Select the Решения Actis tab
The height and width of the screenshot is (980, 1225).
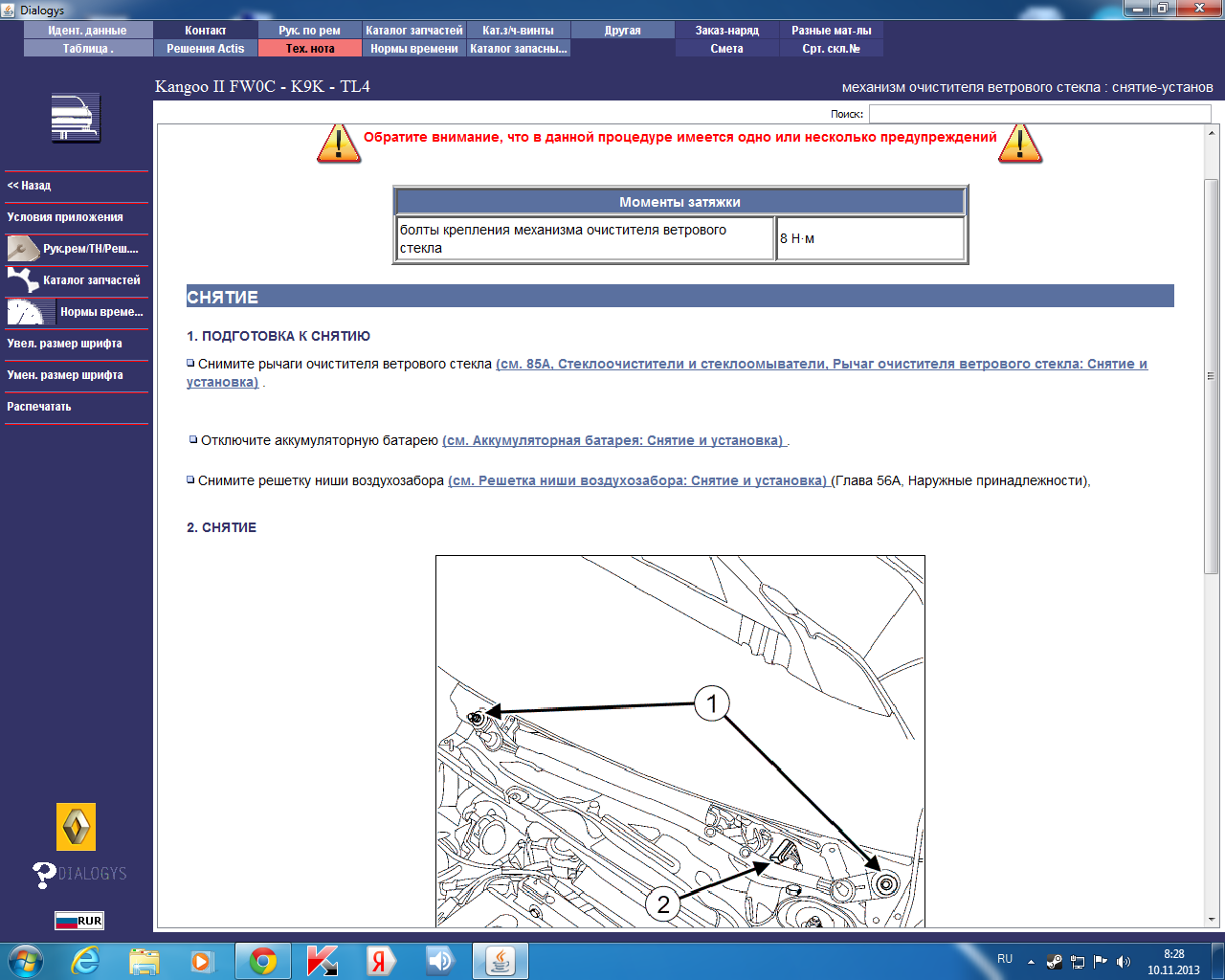tap(205, 49)
